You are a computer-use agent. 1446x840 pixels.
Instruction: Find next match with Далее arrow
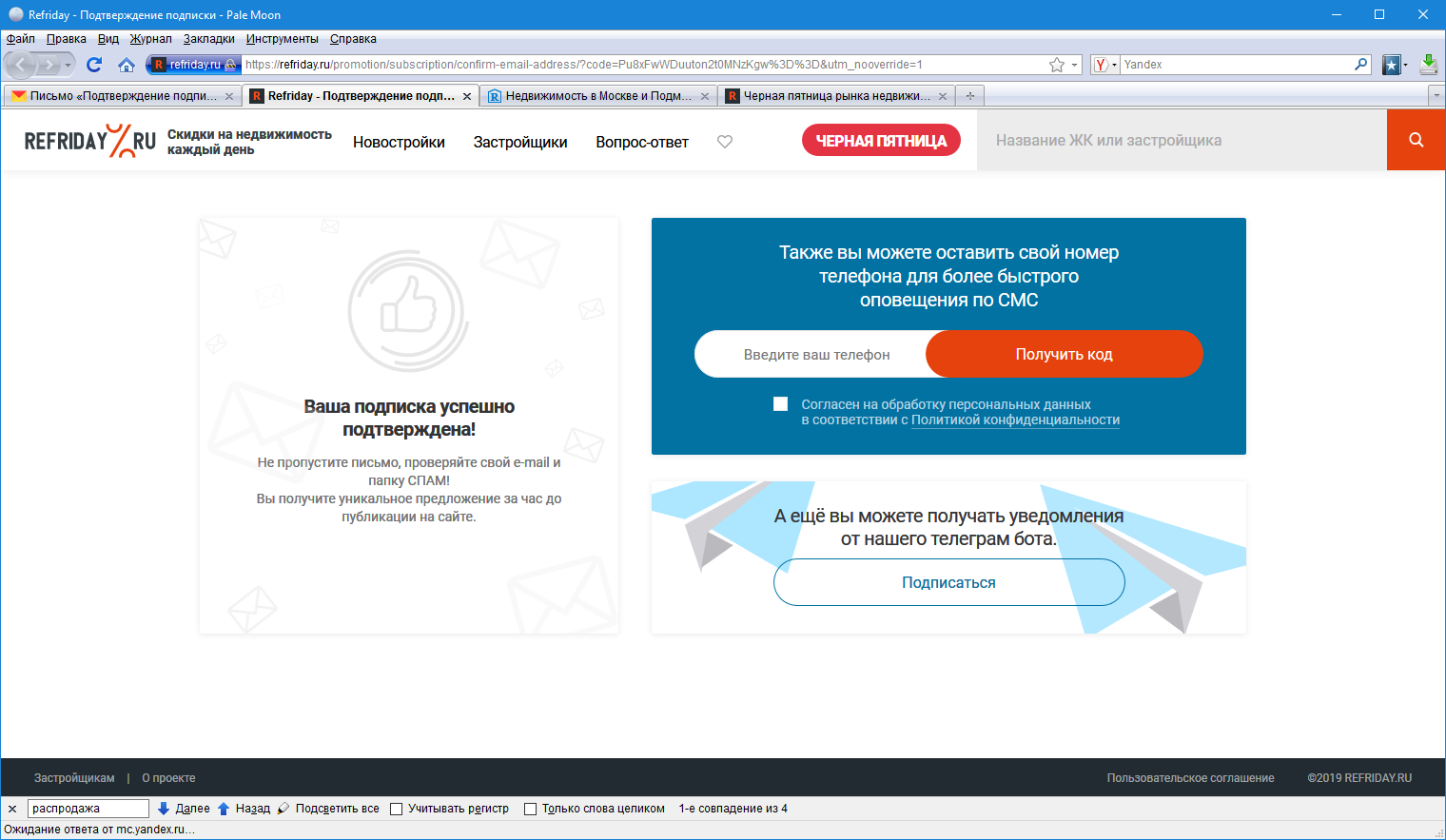[184, 809]
